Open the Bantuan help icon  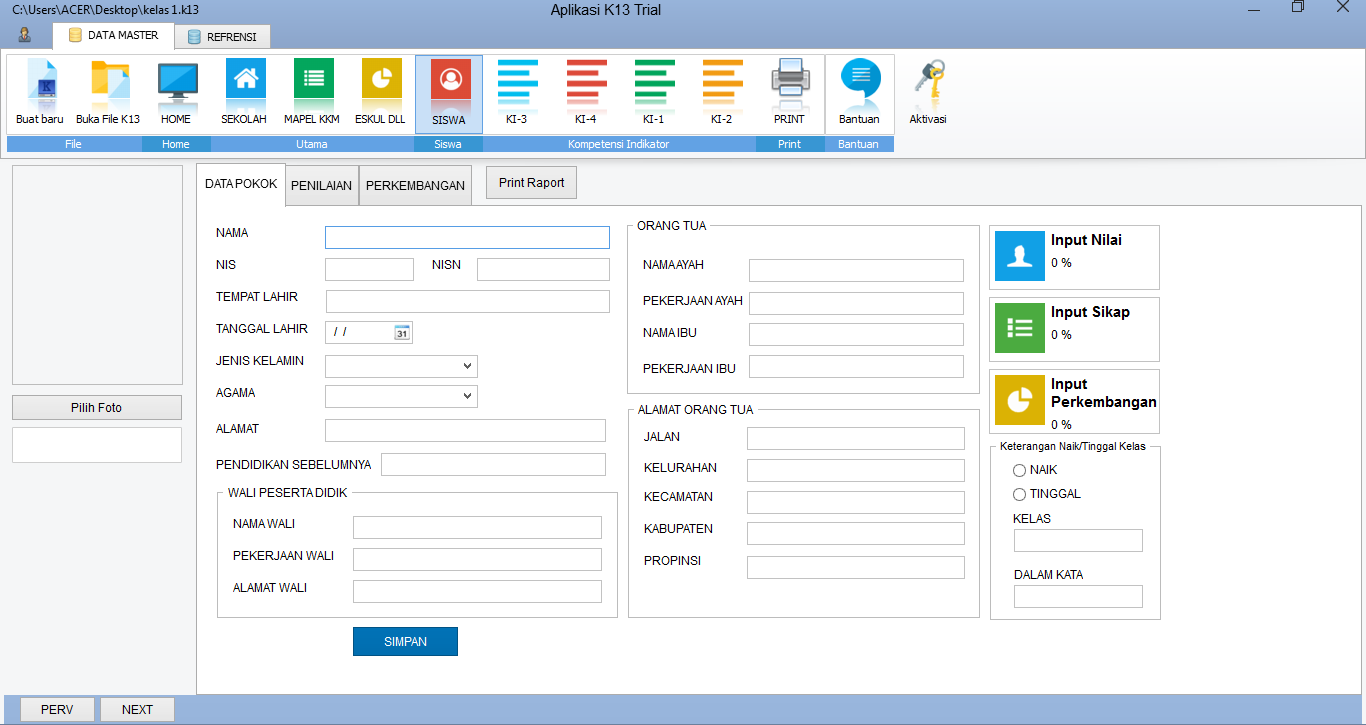coord(859,82)
